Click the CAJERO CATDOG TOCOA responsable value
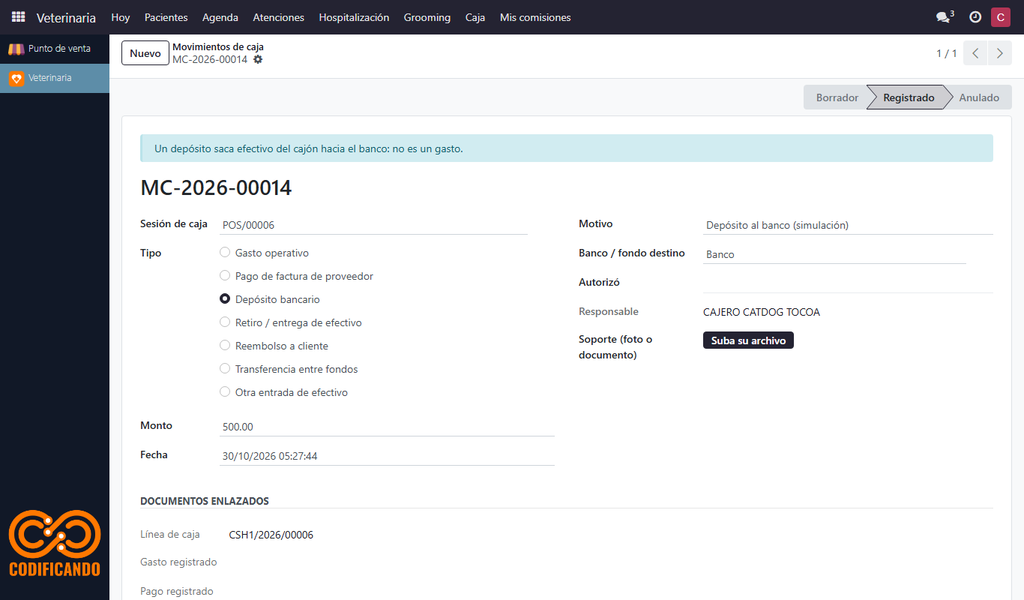 pos(761,312)
